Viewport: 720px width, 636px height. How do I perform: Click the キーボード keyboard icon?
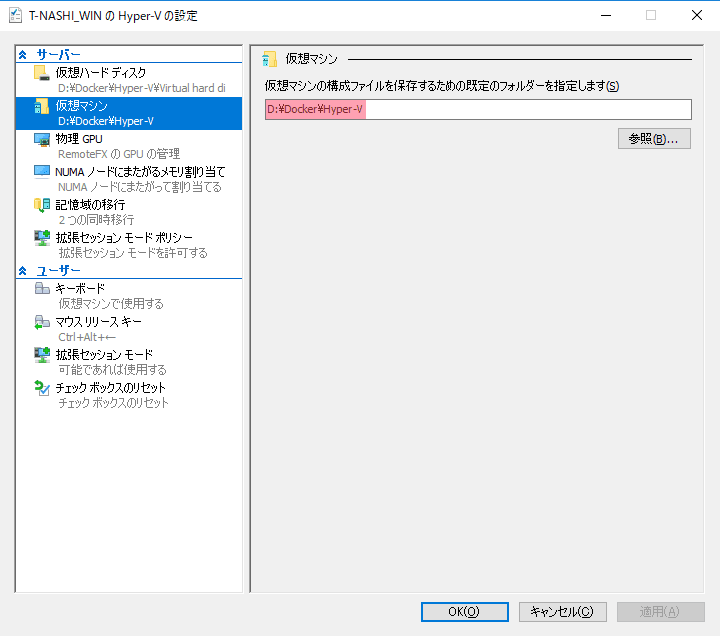click(x=42, y=288)
